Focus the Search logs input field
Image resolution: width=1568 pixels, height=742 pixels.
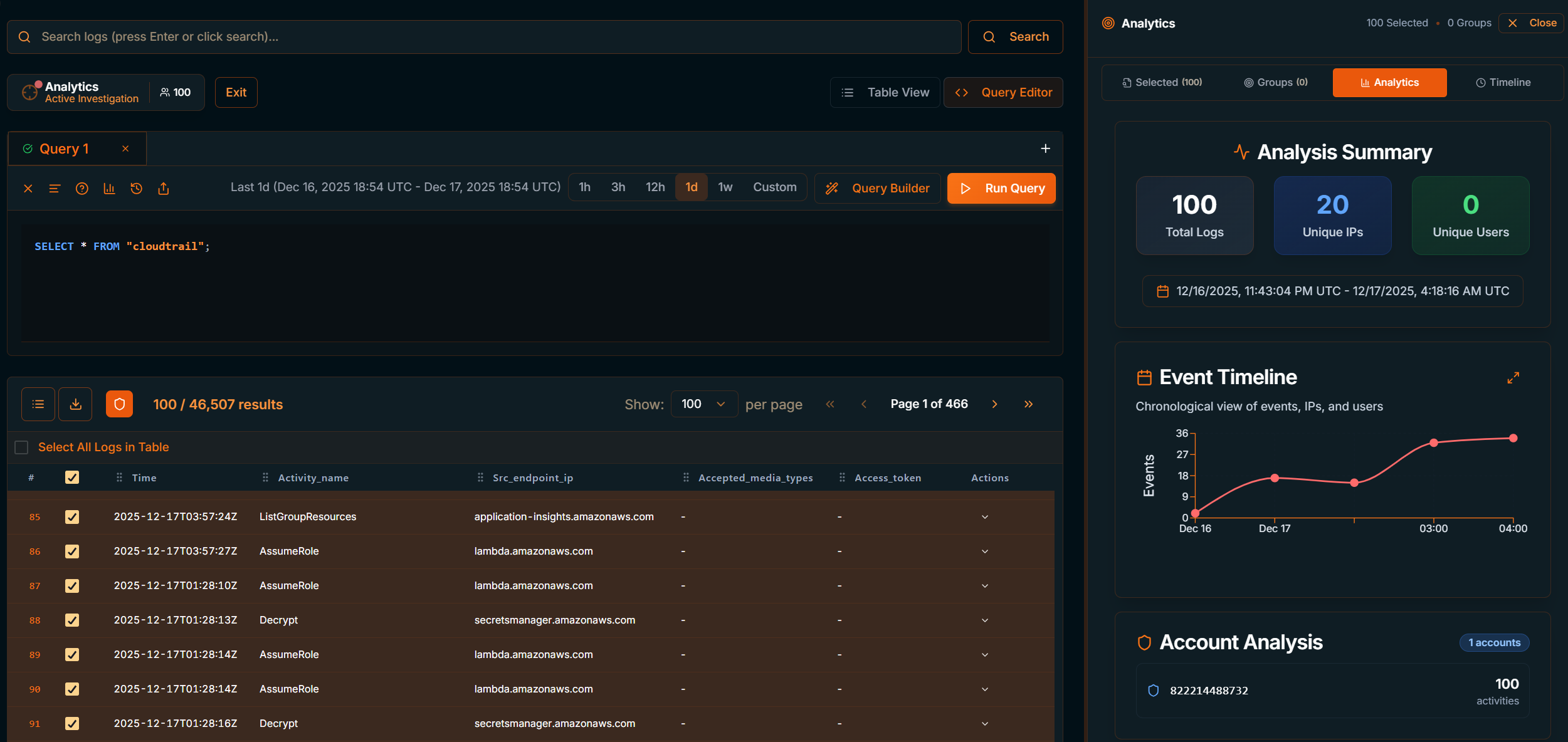[x=484, y=37]
